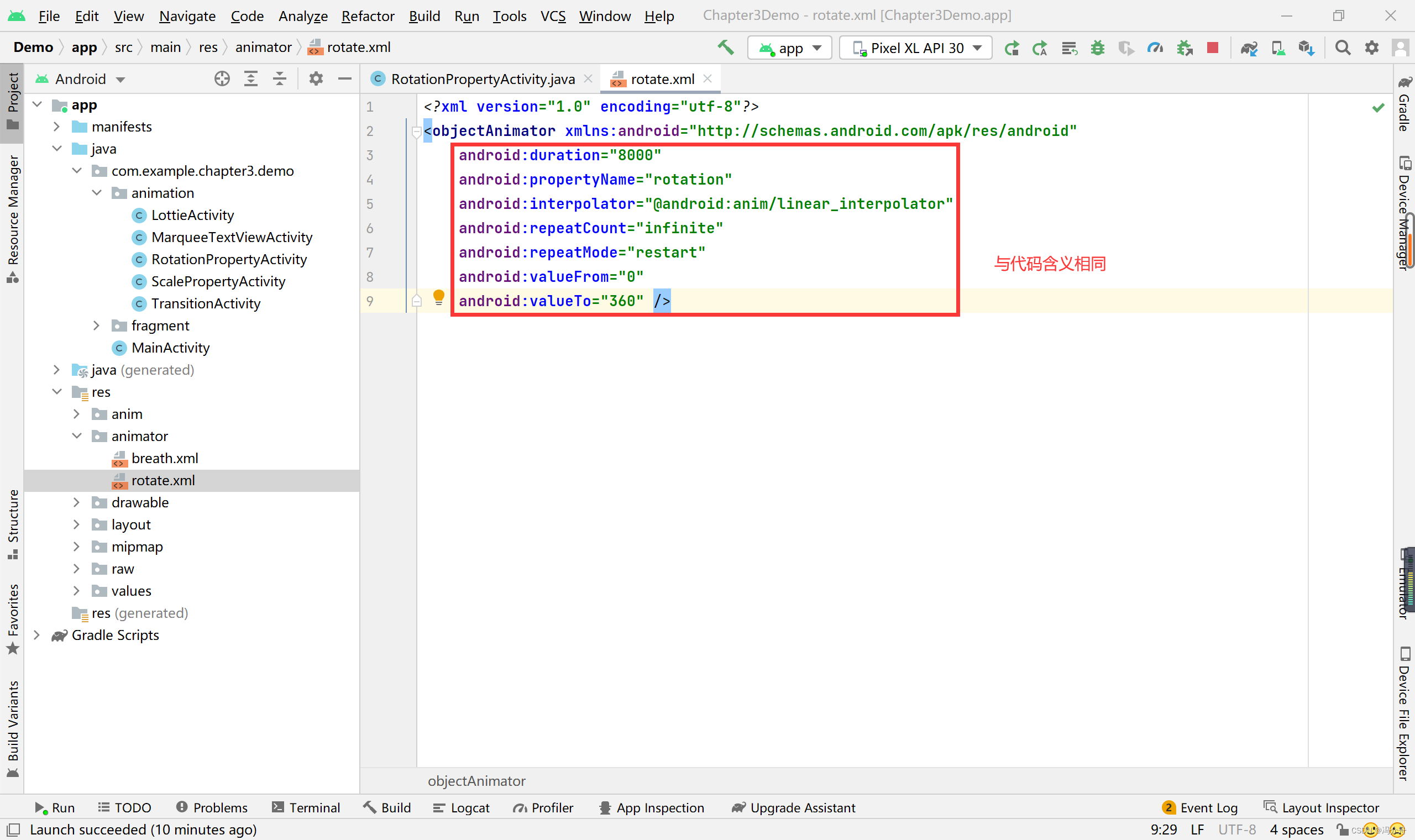Click the Debug app bug icon
This screenshot has width=1415, height=840.
(1098, 48)
